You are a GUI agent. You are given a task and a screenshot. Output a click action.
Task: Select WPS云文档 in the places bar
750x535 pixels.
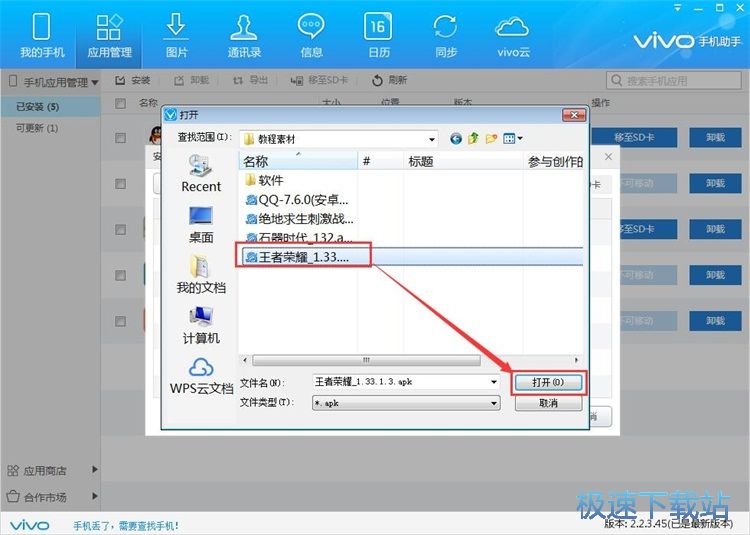click(x=201, y=376)
